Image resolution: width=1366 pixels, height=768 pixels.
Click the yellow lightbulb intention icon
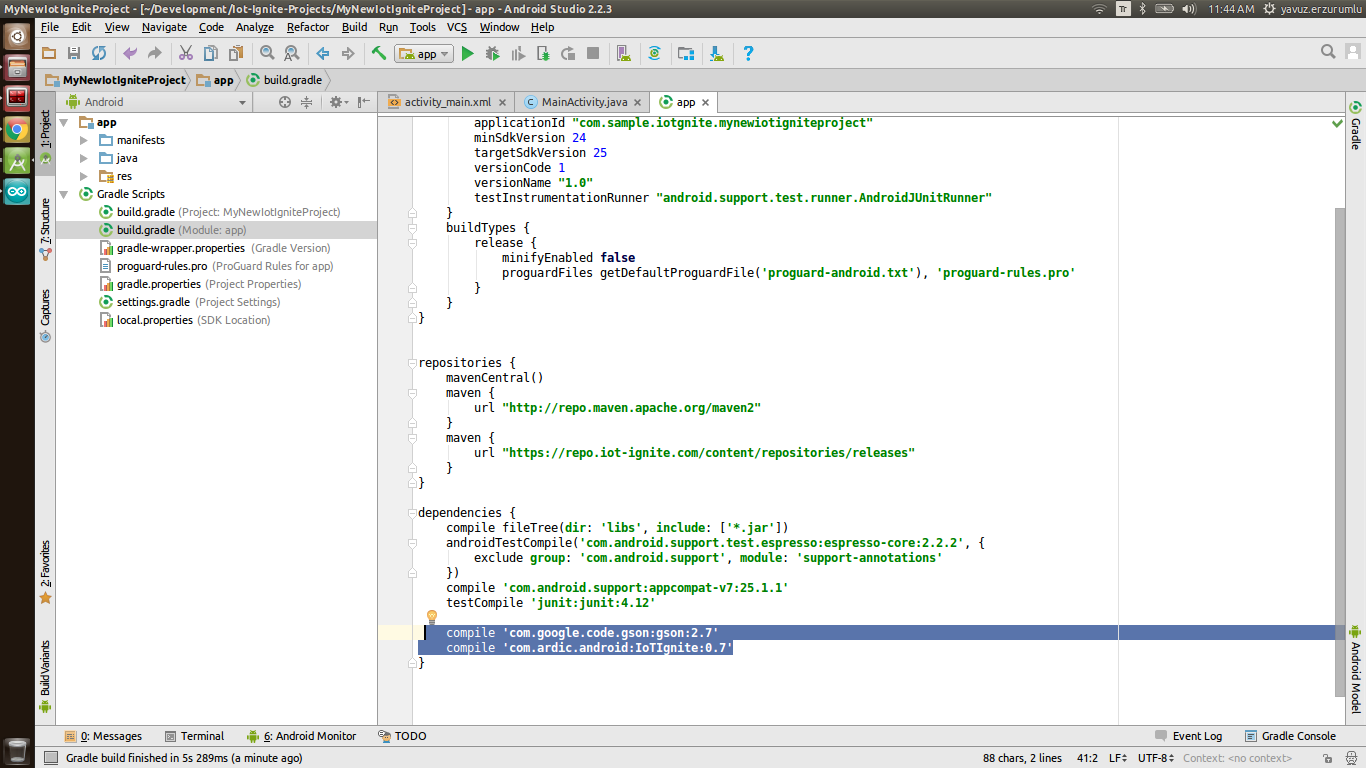pyautogui.click(x=431, y=616)
